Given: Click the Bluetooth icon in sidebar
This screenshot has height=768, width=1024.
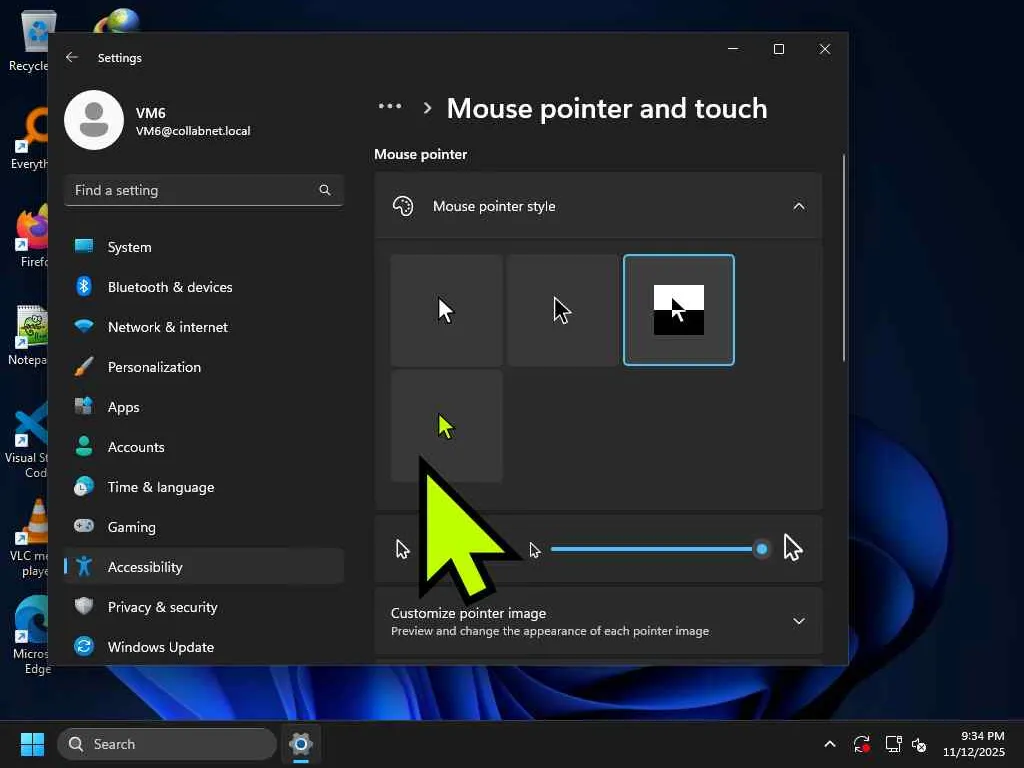Looking at the screenshot, I should click(84, 286).
